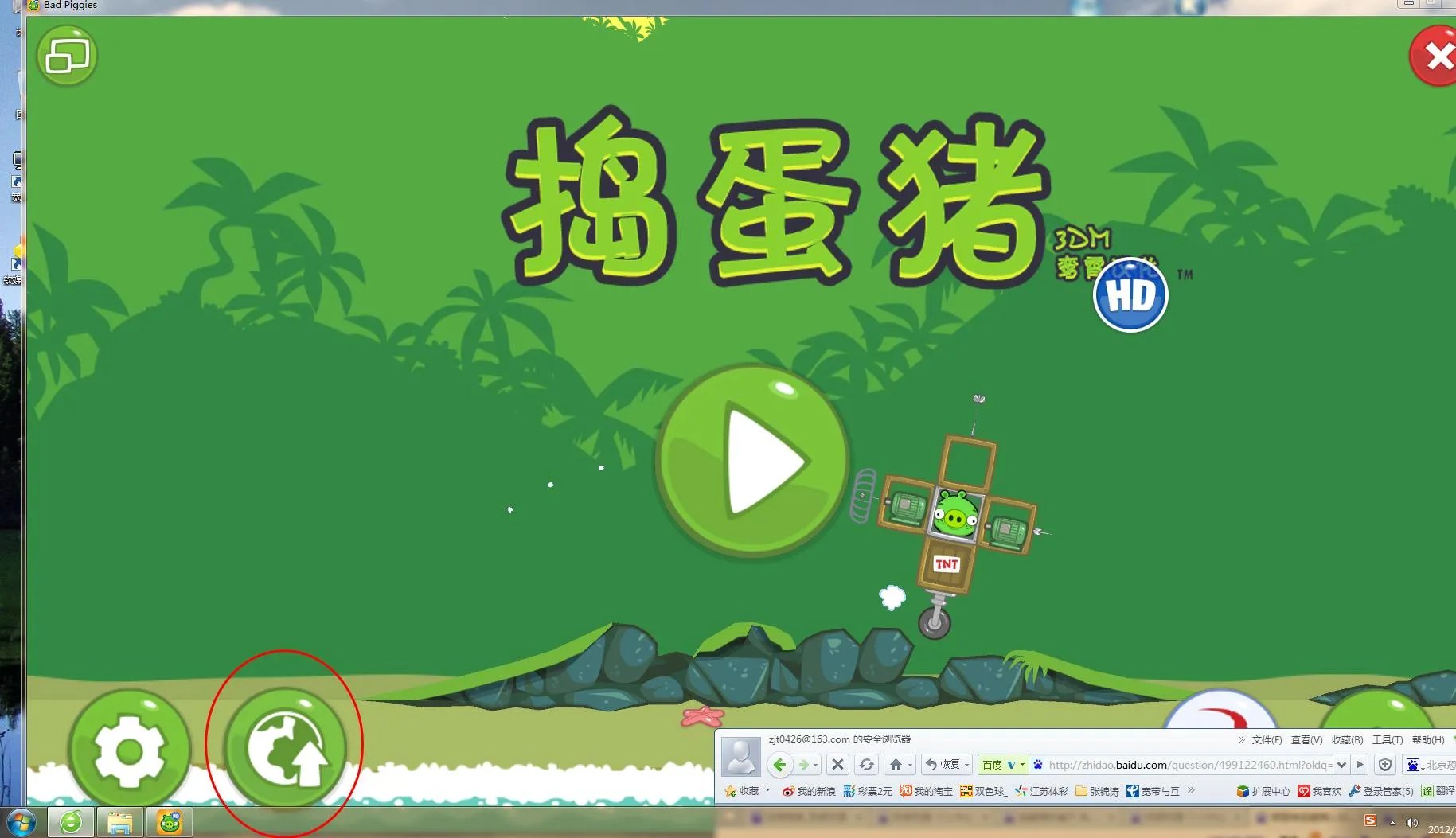Go forward using the browser's forward arrow

coord(804,765)
